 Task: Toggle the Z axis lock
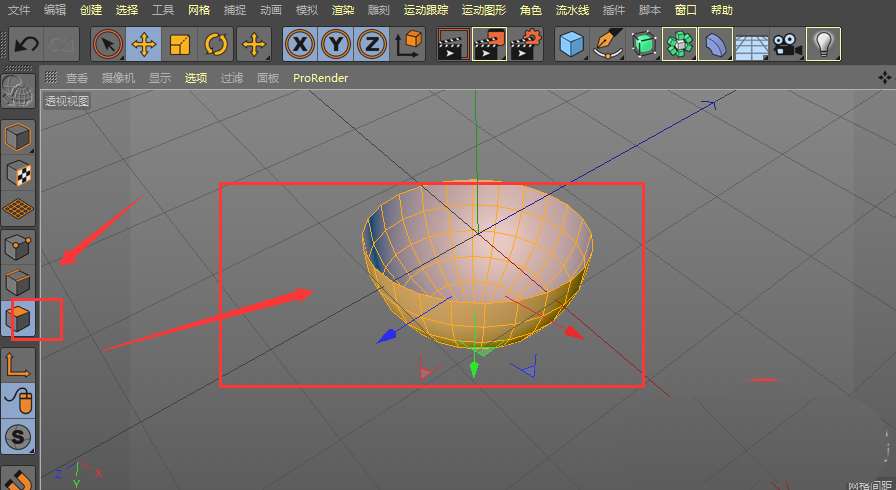[x=372, y=45]
